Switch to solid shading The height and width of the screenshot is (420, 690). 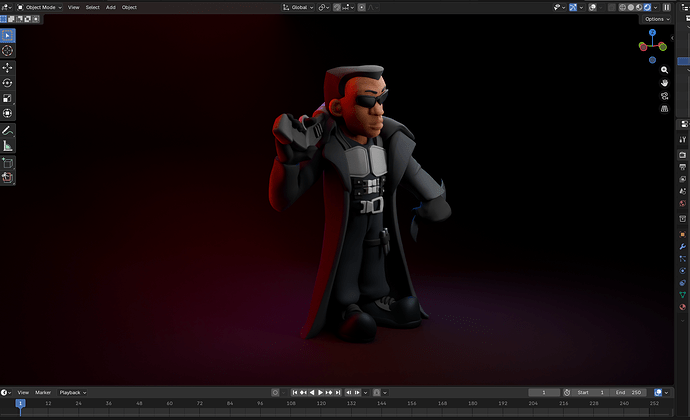(631, 7)
